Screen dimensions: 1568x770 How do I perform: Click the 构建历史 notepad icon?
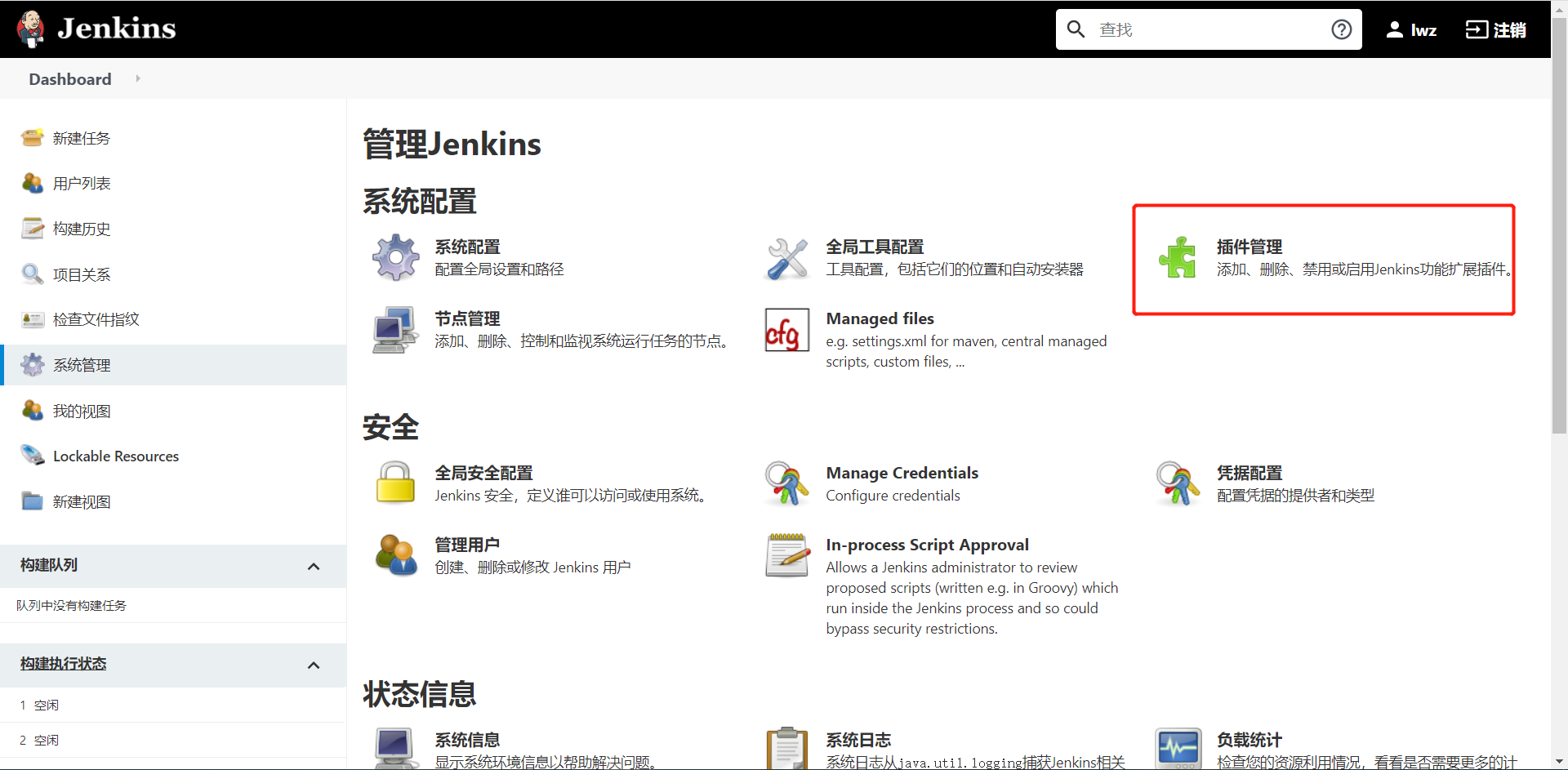pyautogui.click(x=33, y=229)
